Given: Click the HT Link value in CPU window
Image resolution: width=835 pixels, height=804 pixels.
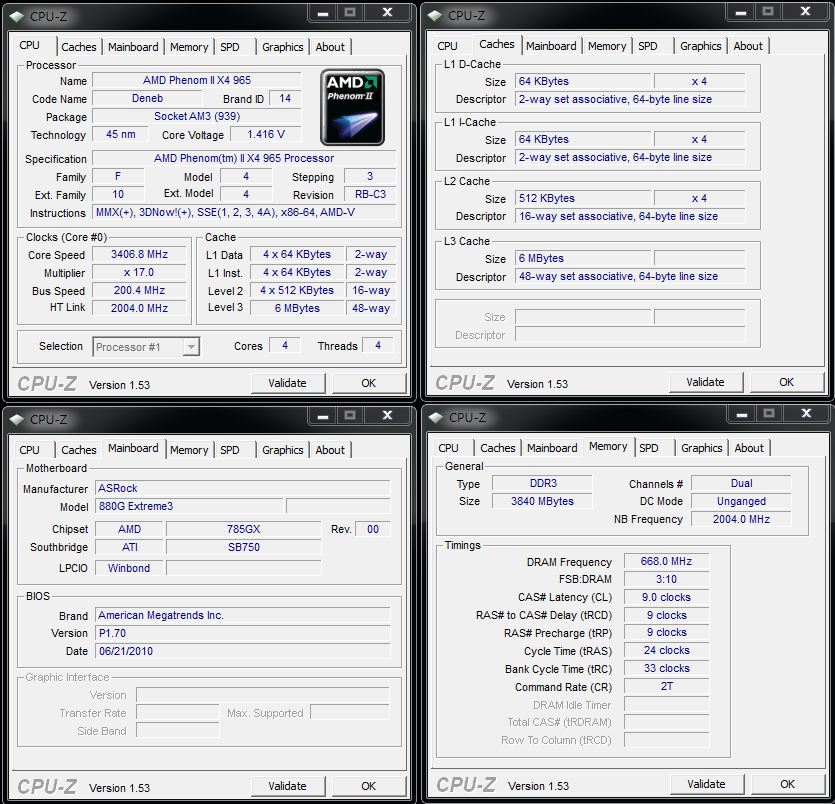Looking at the screenshot, I should (x=139, y=308).
